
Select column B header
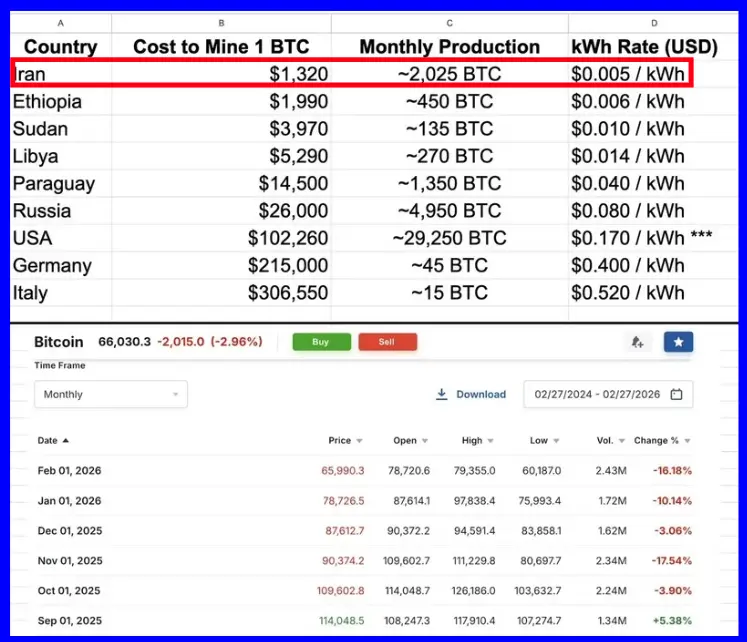pyautogui.click(x=221, y=22)
